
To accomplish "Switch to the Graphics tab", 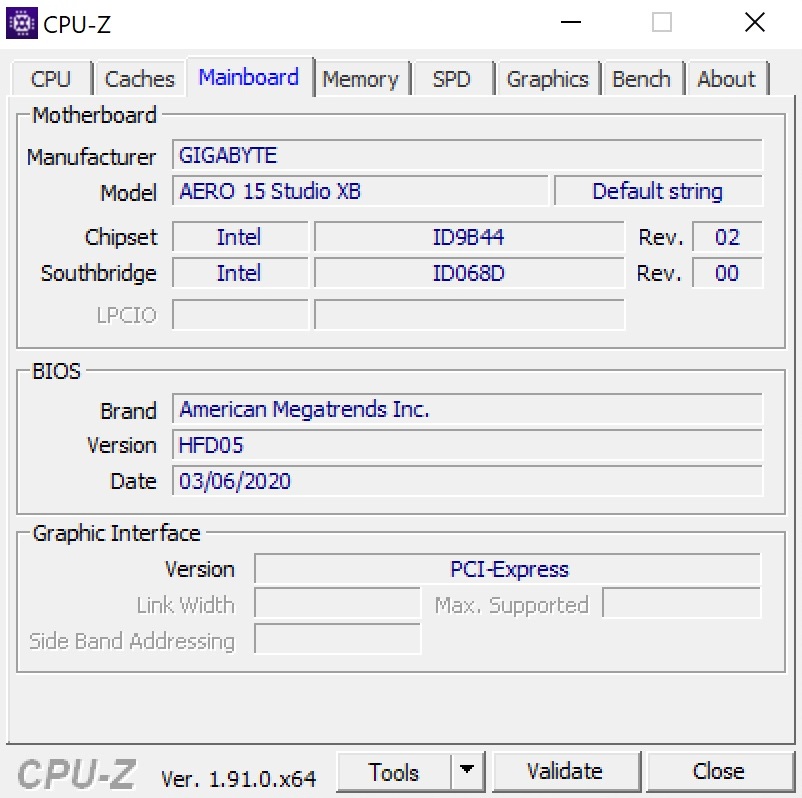I will click(x=548, y=79).
